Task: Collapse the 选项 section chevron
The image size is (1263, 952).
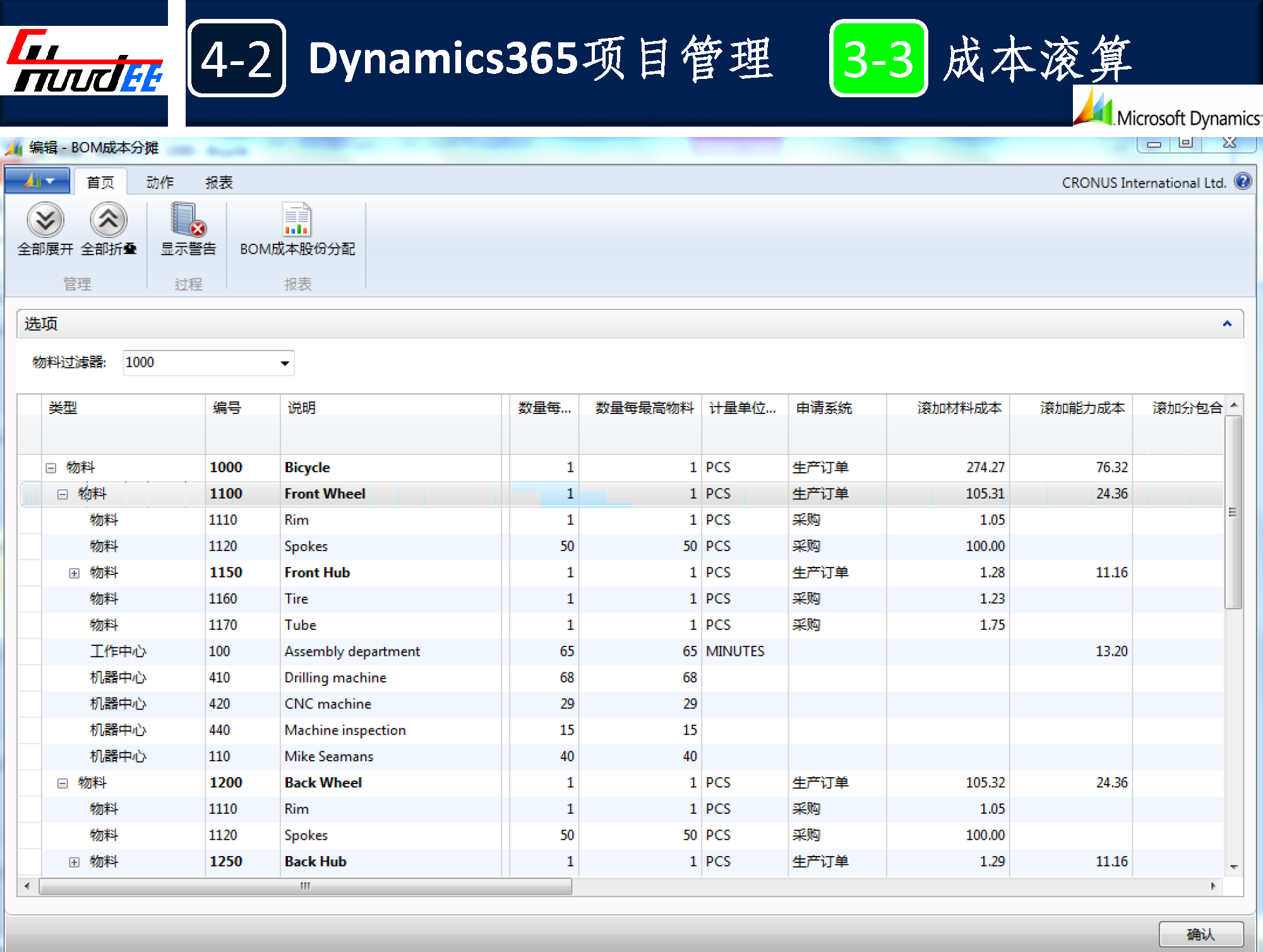Action: [1227, 324]
